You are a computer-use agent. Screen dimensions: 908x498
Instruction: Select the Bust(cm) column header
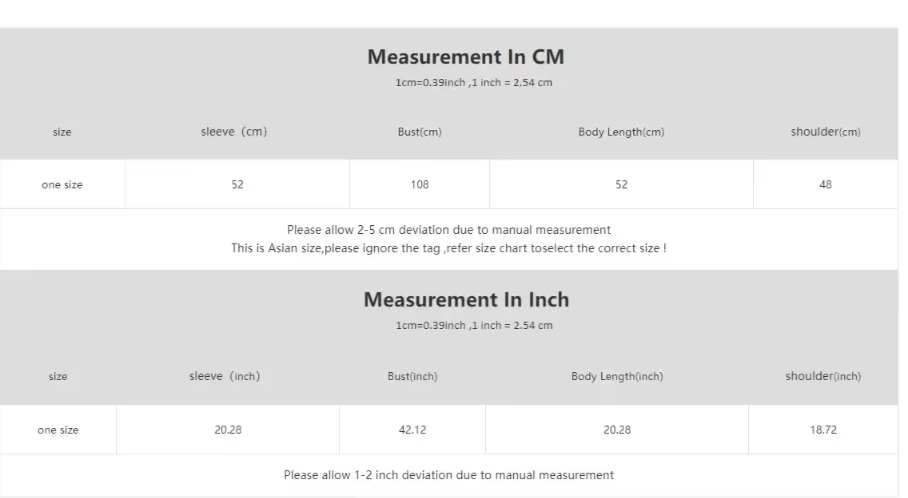pyautogui.click(x=419, y=132)
